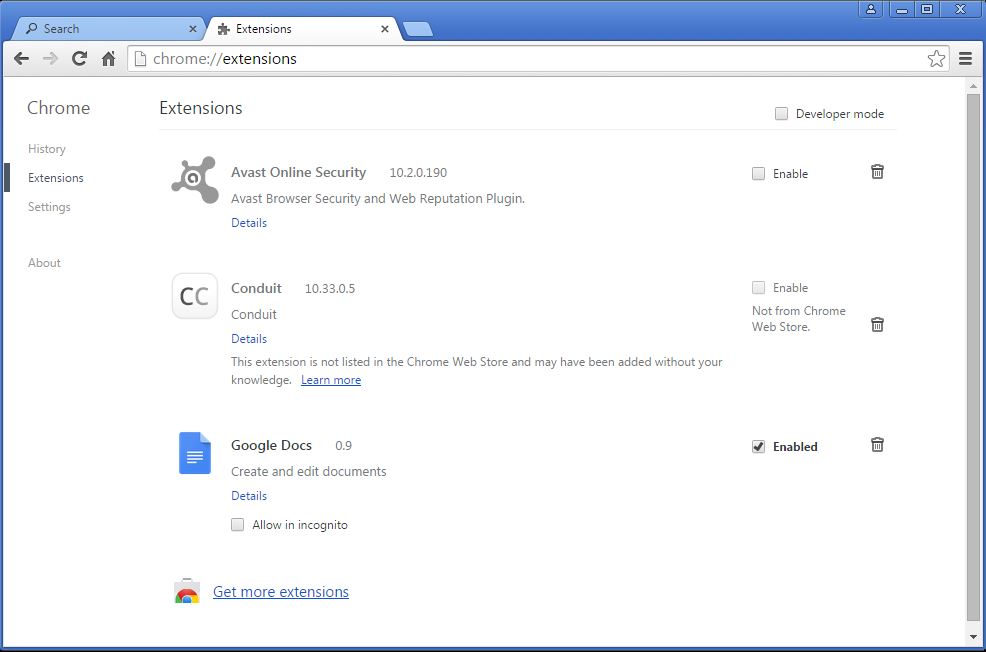Click the Conduit CC extension icon
Viewport: 986px width, 652px height.
195,296
